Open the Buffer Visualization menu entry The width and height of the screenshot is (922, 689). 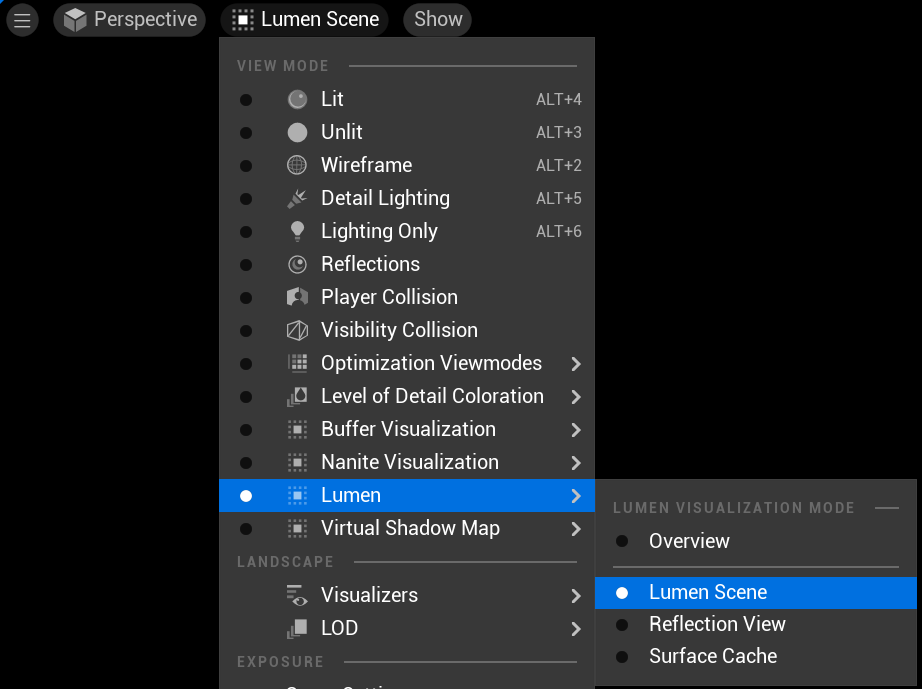tap(408, 429)
